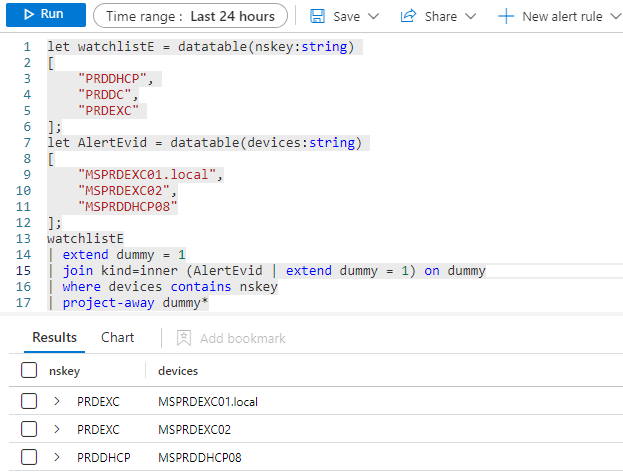Screen dimensions: 623x475
Task: Change the Time range Last 24 hours
Action: 190,16
